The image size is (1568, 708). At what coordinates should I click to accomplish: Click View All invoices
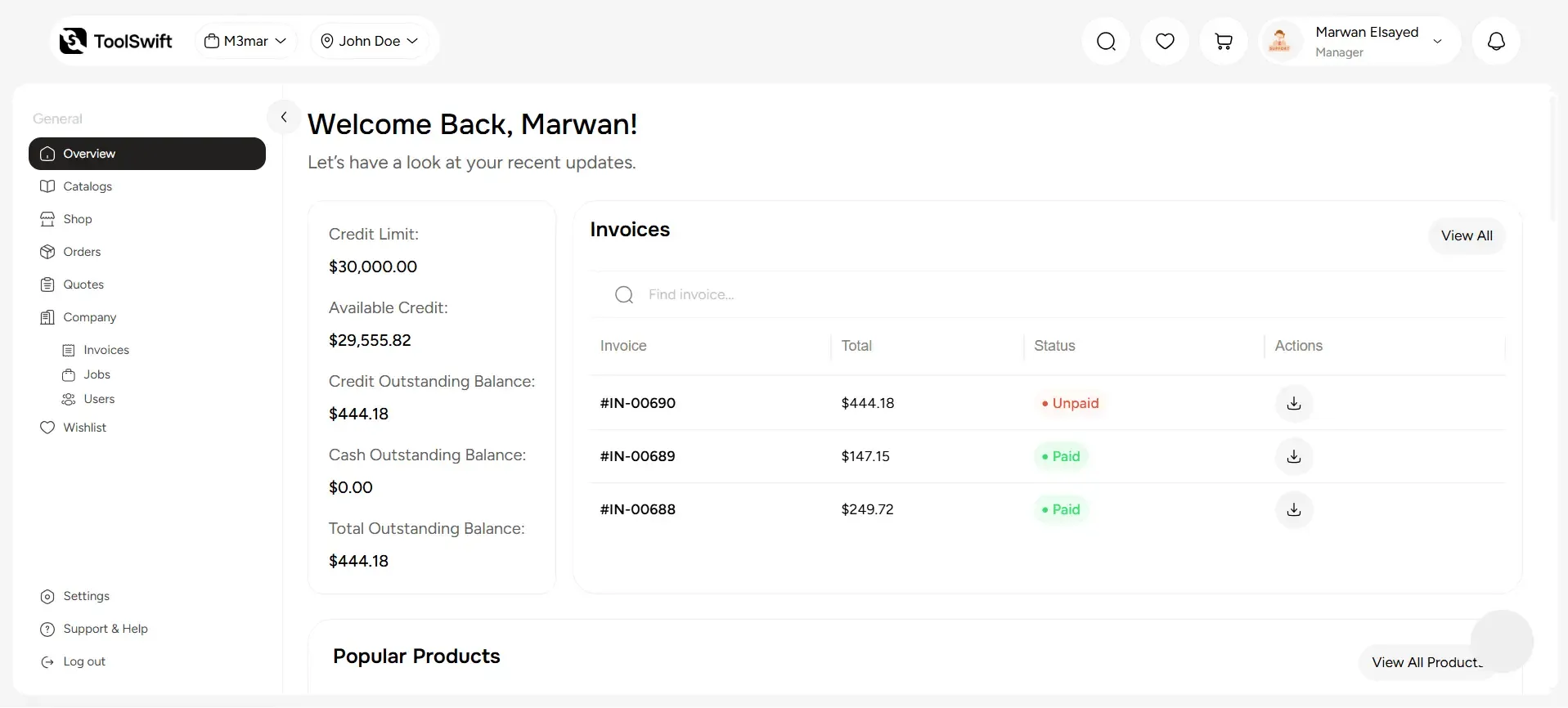tap(1467, 235)
